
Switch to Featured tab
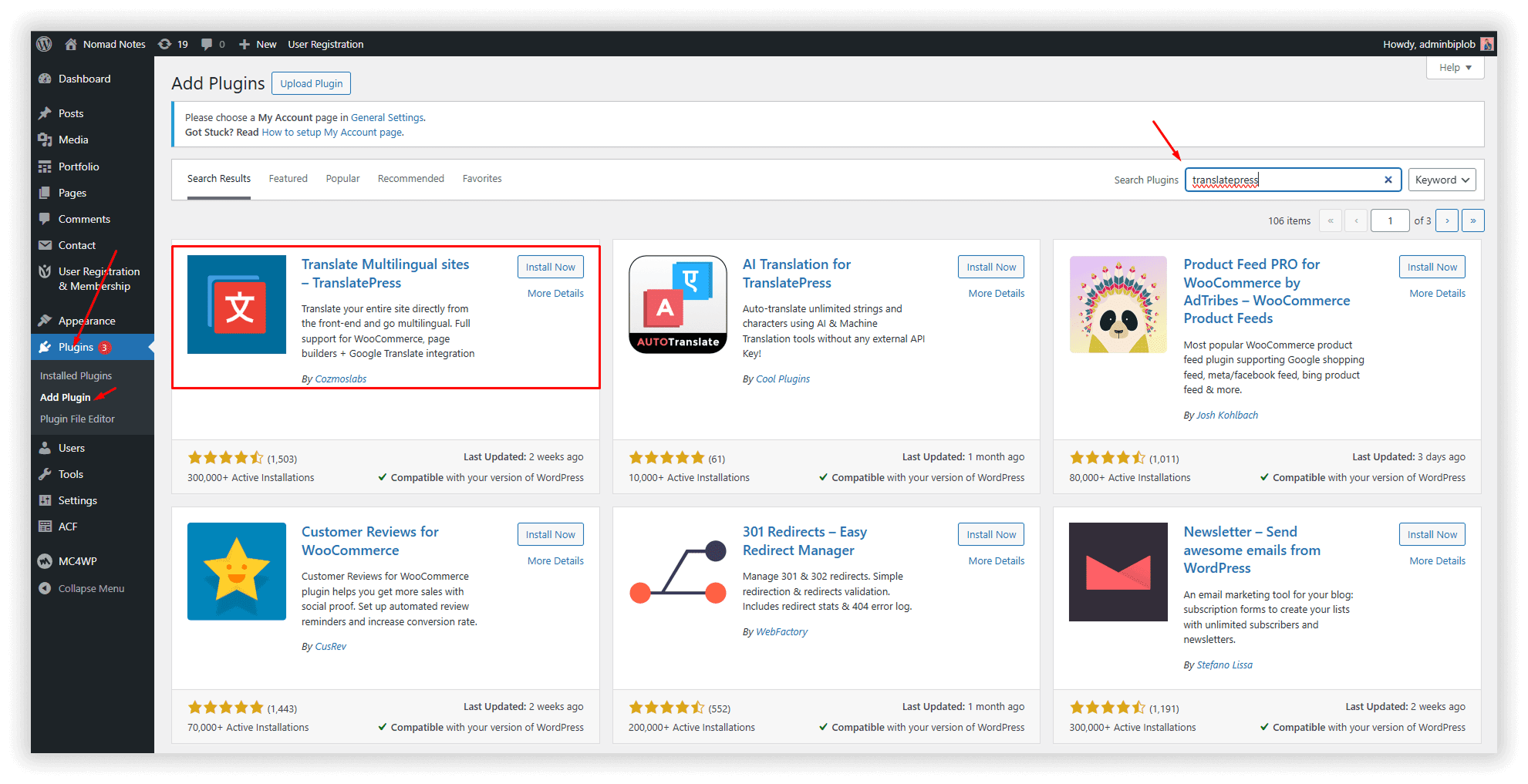point(288,178)
